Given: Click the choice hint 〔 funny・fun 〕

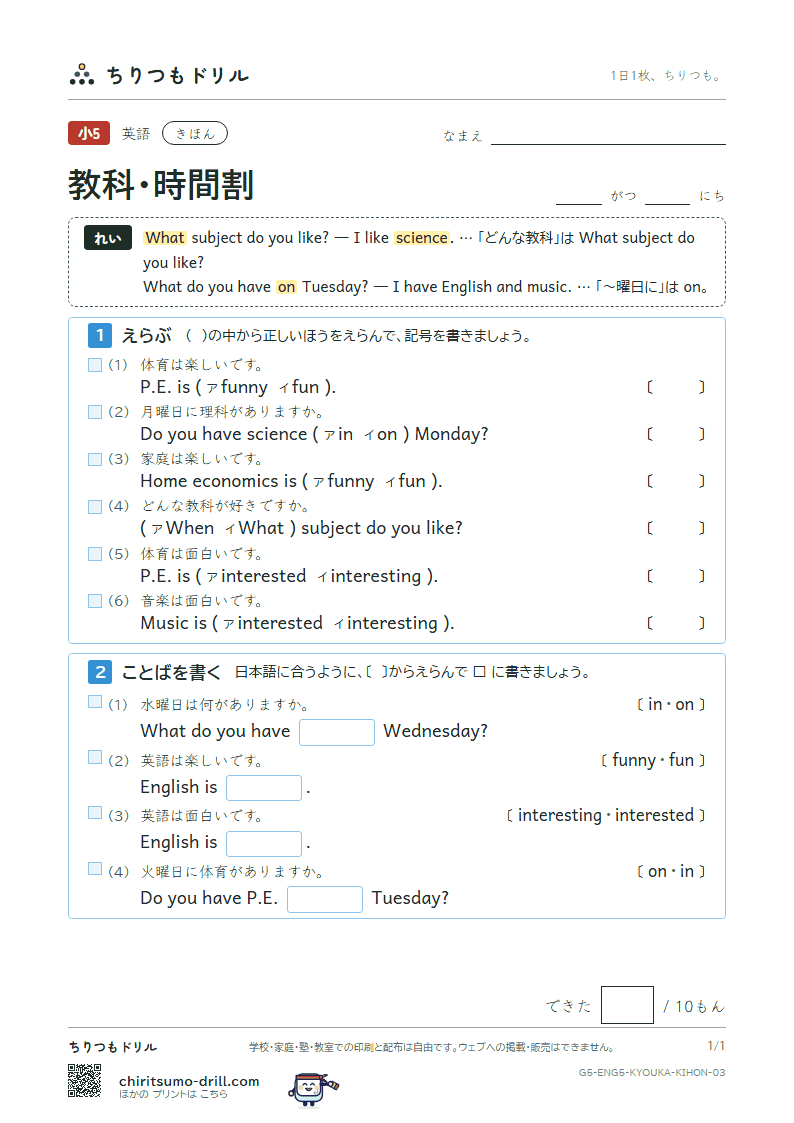Looking at the screenshot, I should (653, 760).
